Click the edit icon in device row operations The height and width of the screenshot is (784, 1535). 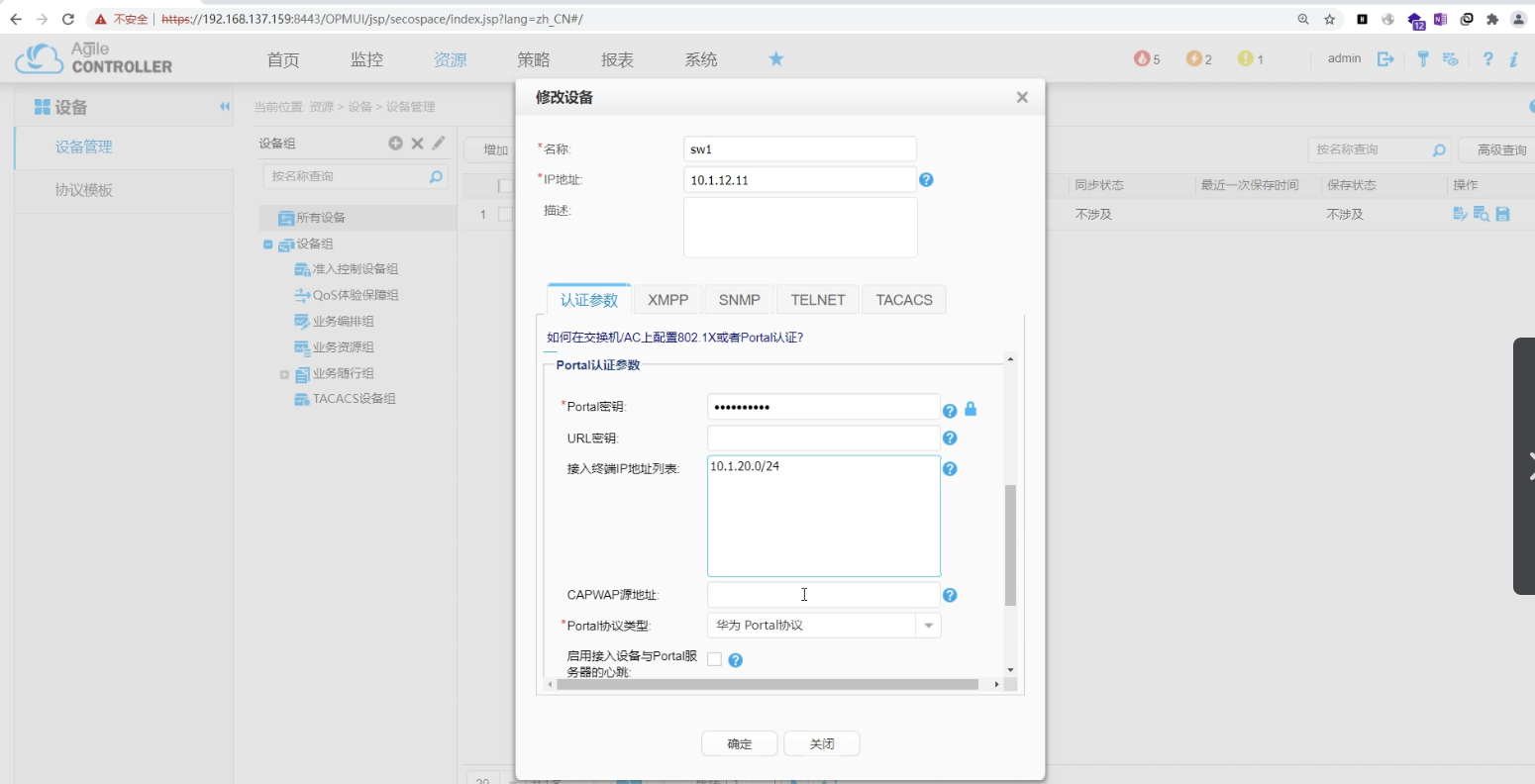tap(1460, 214)
